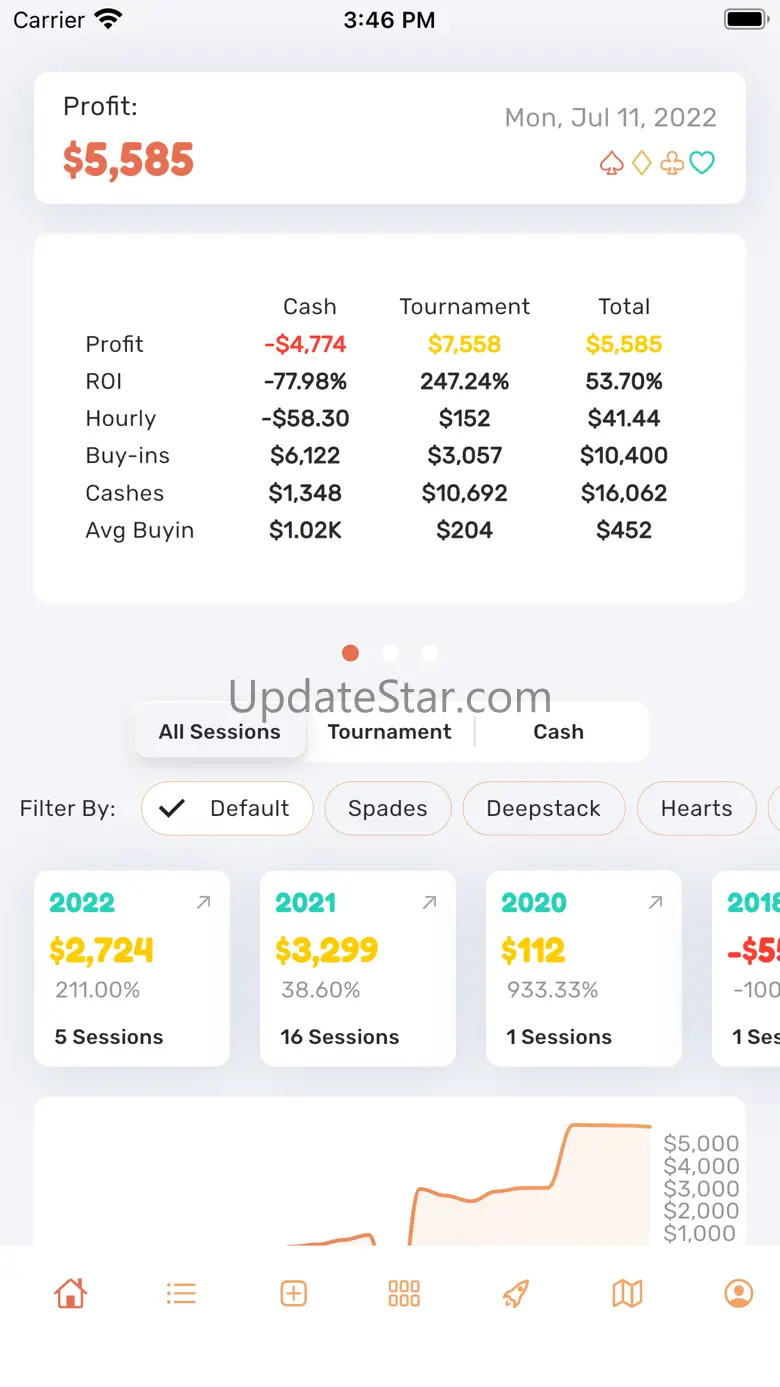Open the profile account icon
Image resolution: width=780 pixels, height=1387 pixels.
738,1293
